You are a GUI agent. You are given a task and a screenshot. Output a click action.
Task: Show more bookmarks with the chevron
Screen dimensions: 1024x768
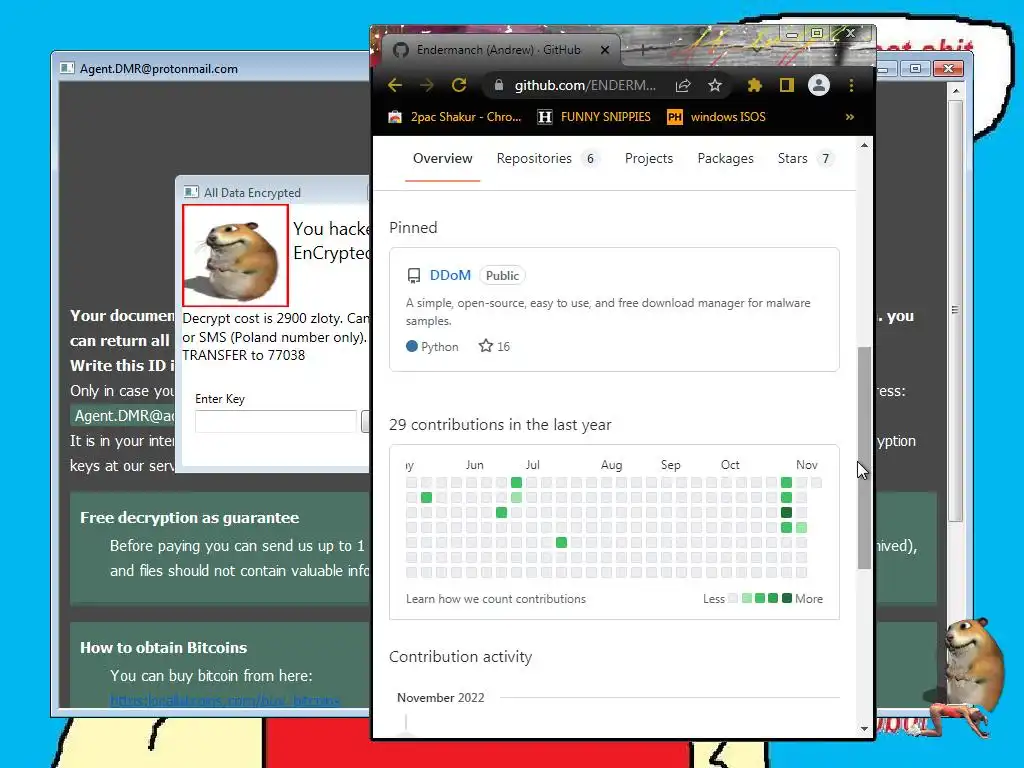coord(850,117)
